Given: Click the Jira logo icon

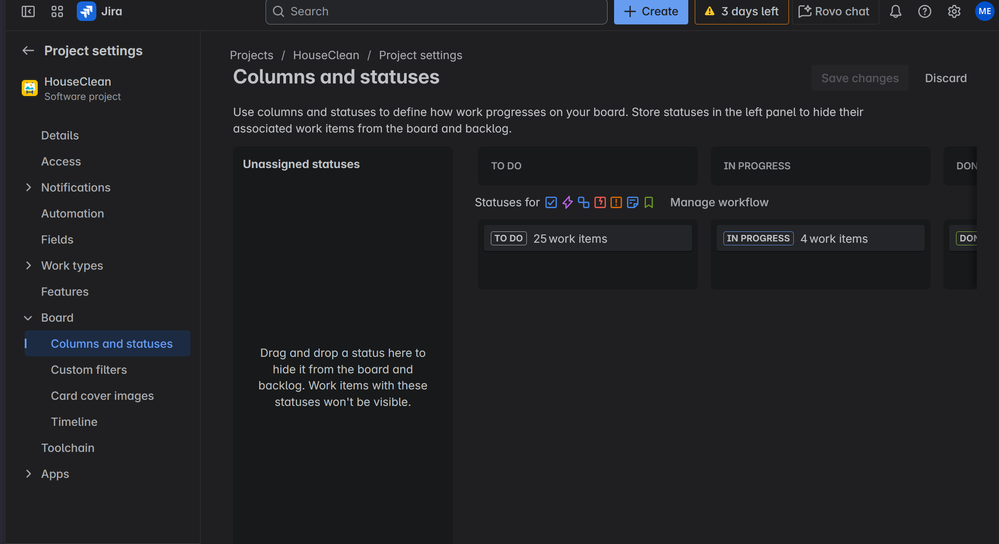Looking at the screenshot, I should [86, 11].
